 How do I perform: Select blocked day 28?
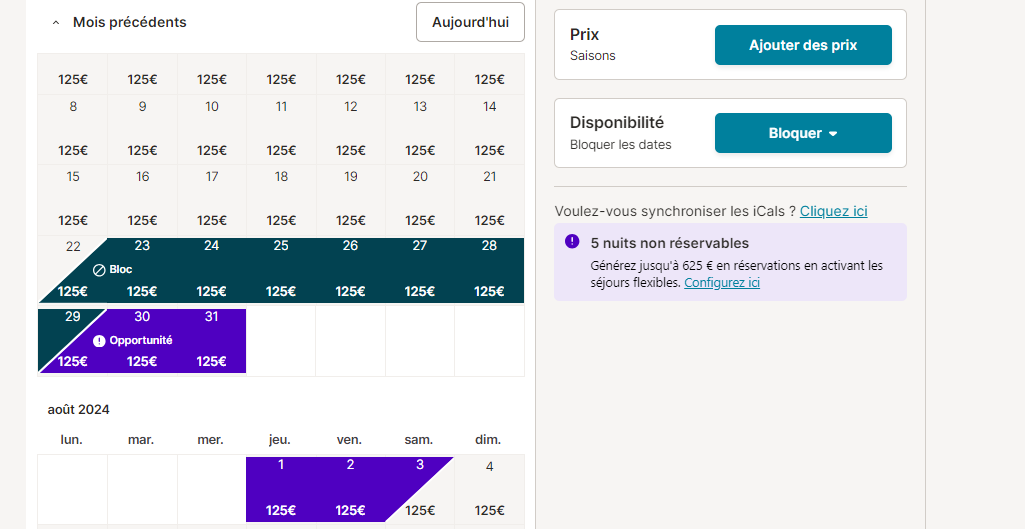click(490, 269)
